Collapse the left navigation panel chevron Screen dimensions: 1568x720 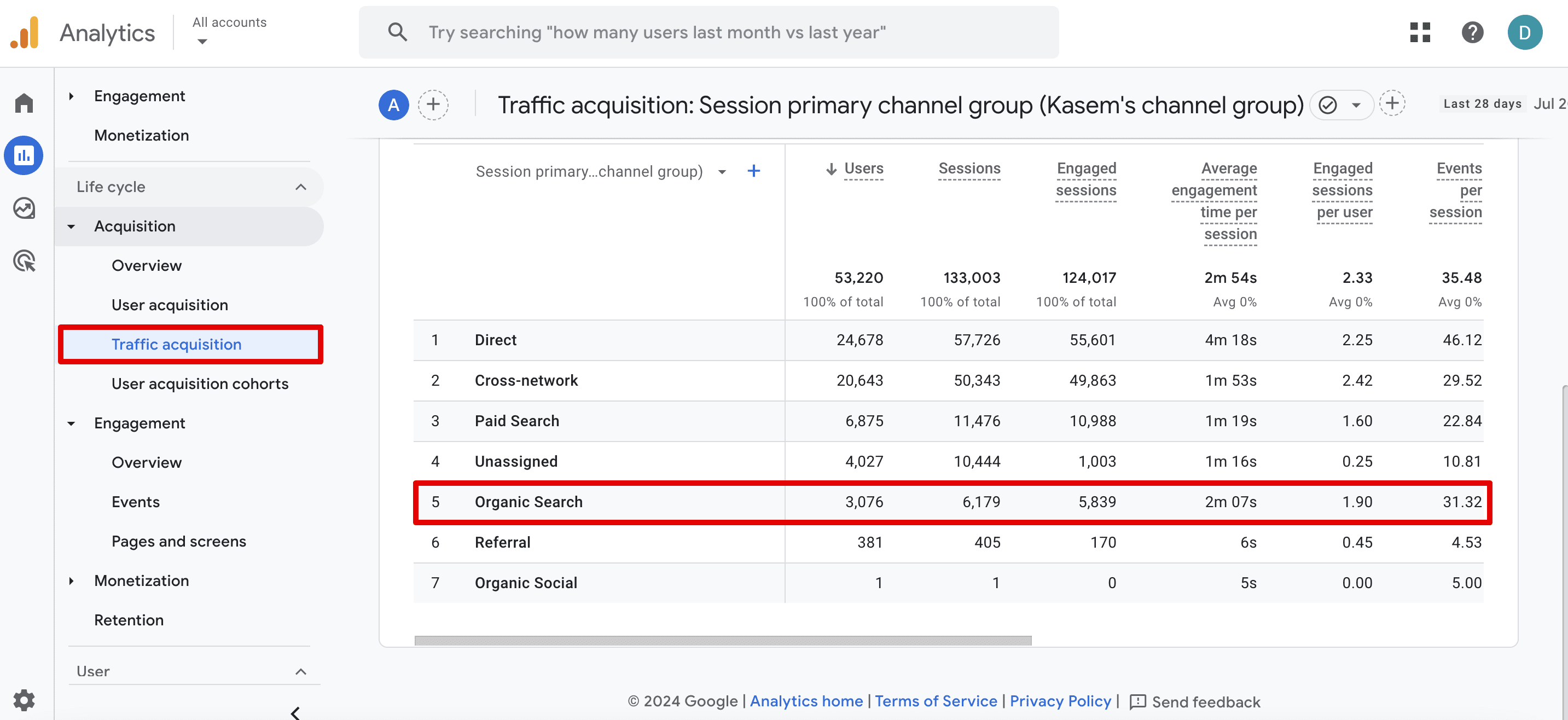(x=296, y=713)
